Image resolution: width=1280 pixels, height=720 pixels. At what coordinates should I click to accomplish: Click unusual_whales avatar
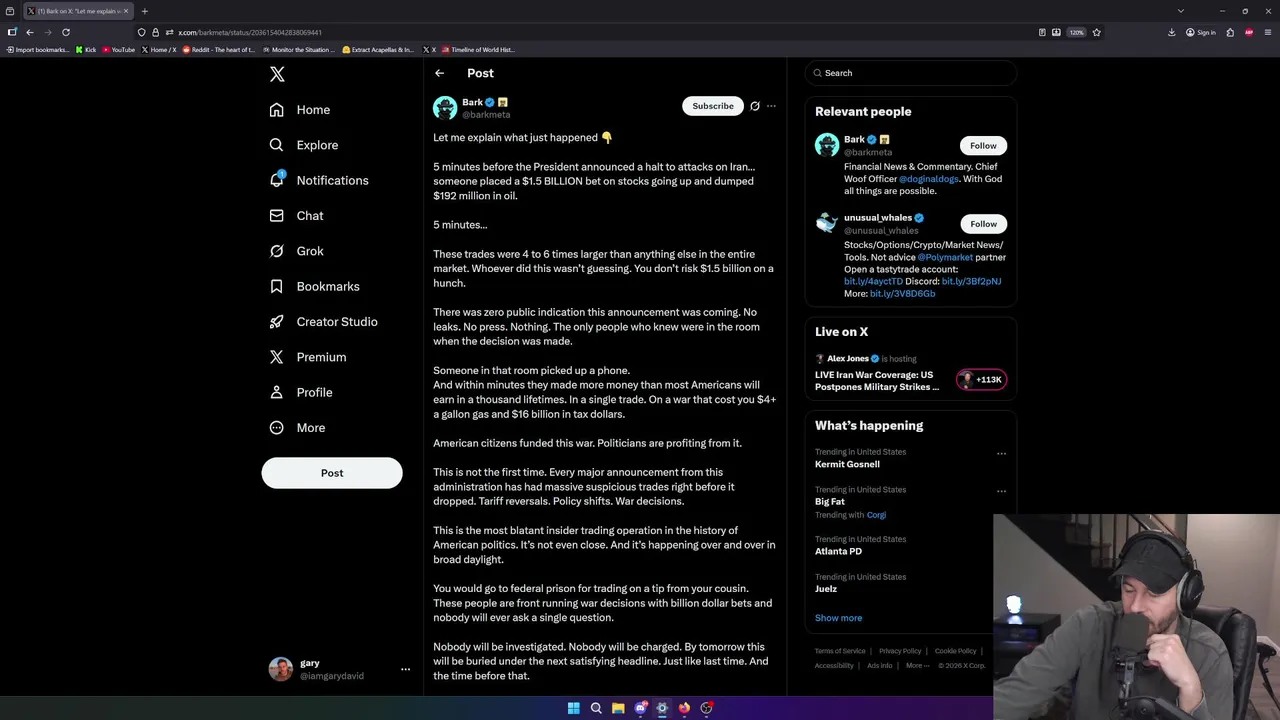[x=827, y=223]
